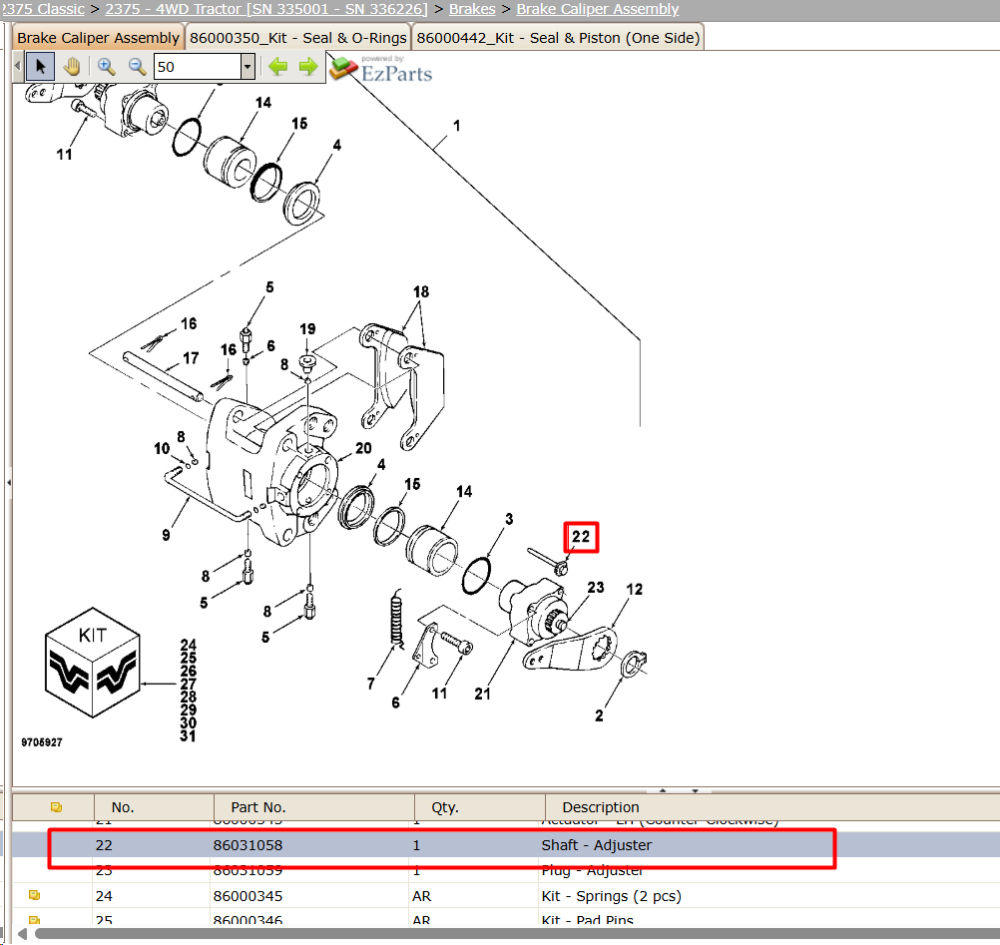The width and height of the screenshot is (1000, 945).
Task: Click callout 1 on the assembly line
Action: pos(457,126)
